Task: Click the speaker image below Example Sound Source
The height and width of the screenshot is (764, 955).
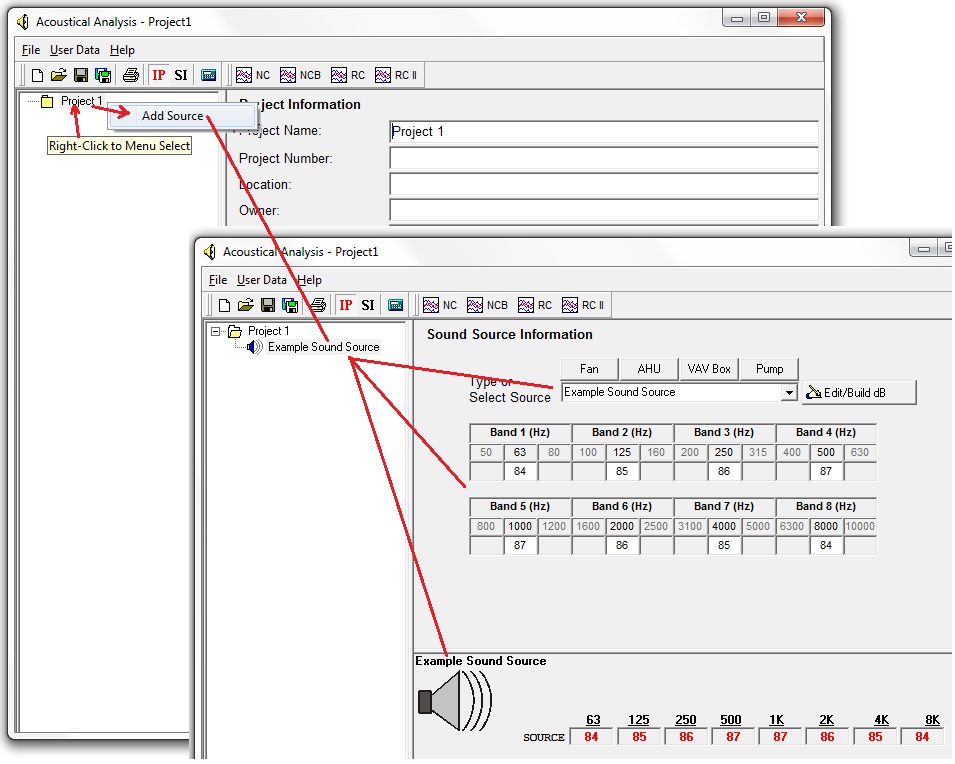Action: (x=455, y=701)
